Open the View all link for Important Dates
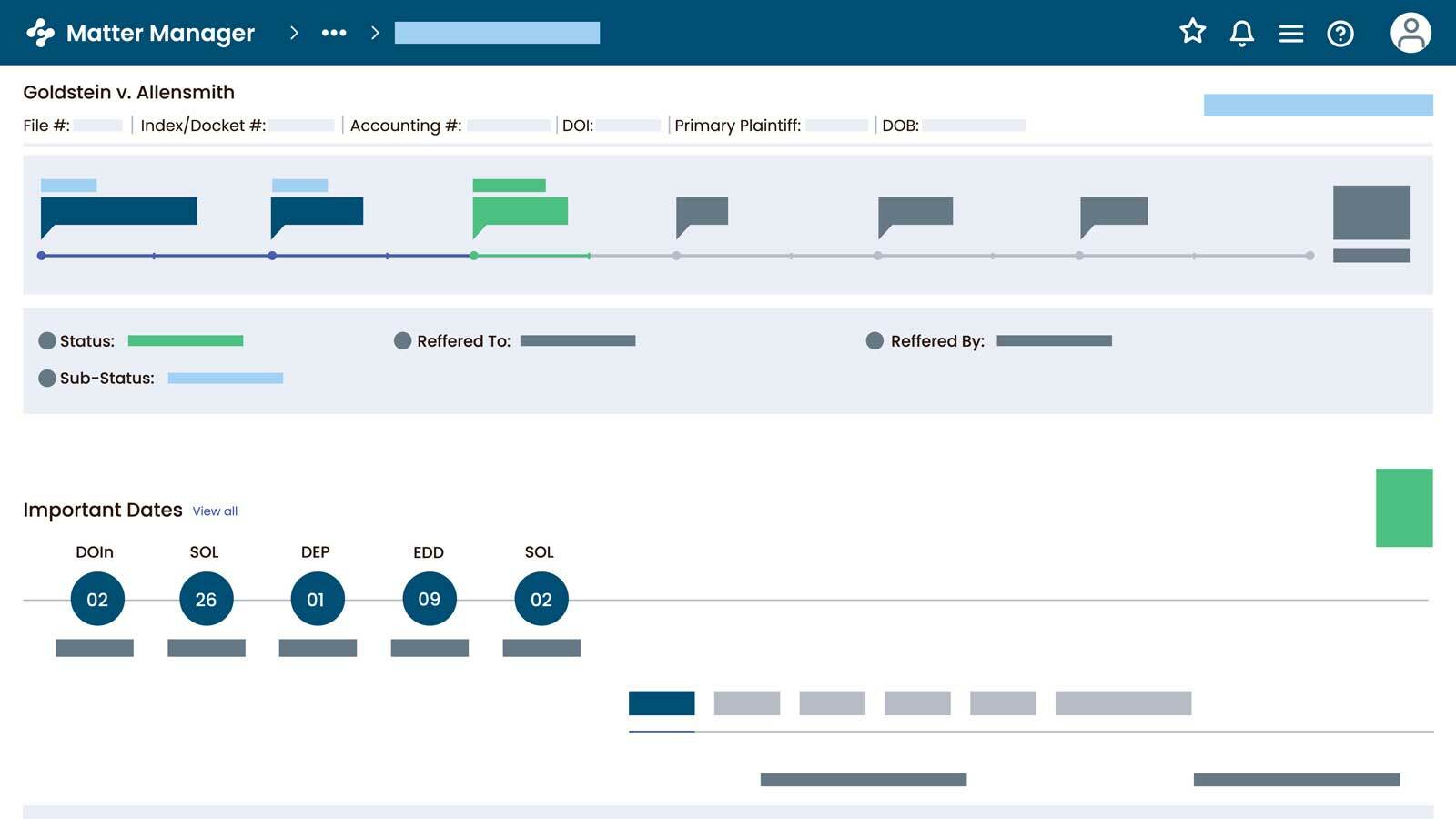1456x819 pixels. coord(214,511)
